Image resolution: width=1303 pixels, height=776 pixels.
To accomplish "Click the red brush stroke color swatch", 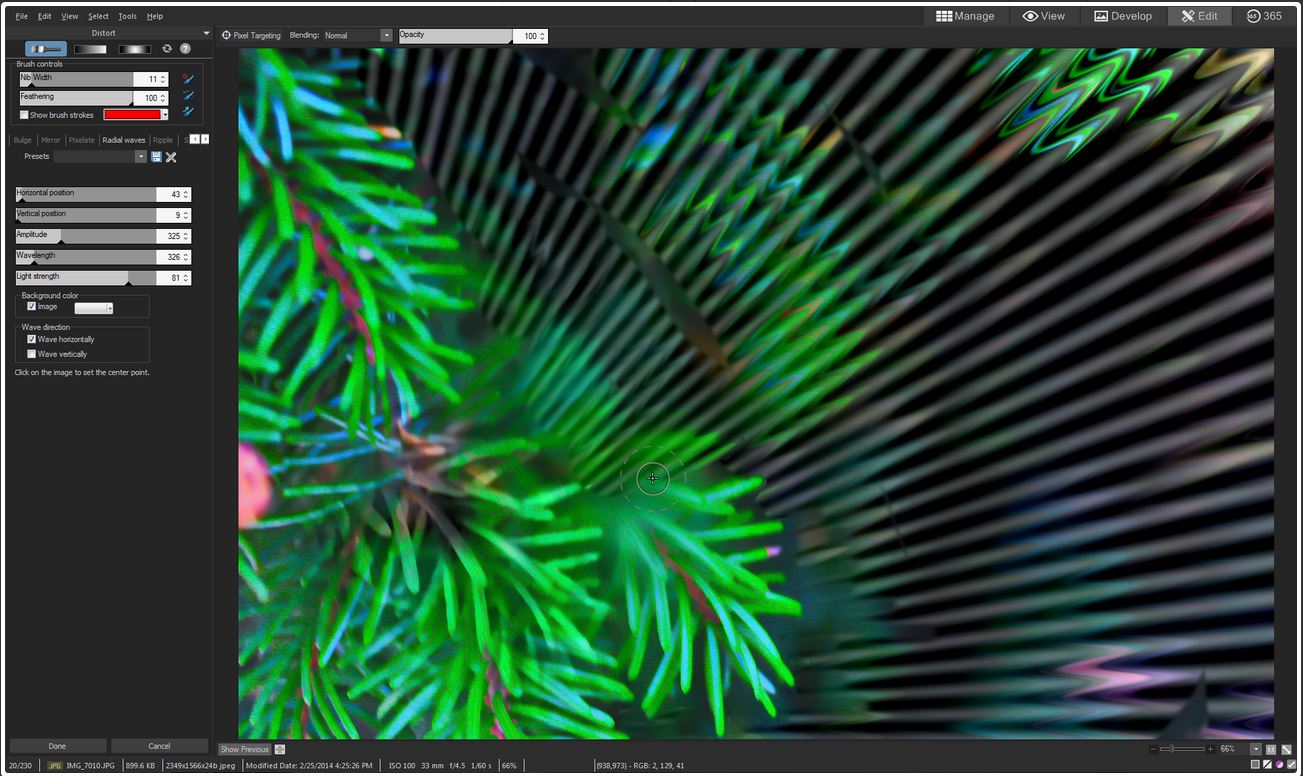I will [132, 115].
